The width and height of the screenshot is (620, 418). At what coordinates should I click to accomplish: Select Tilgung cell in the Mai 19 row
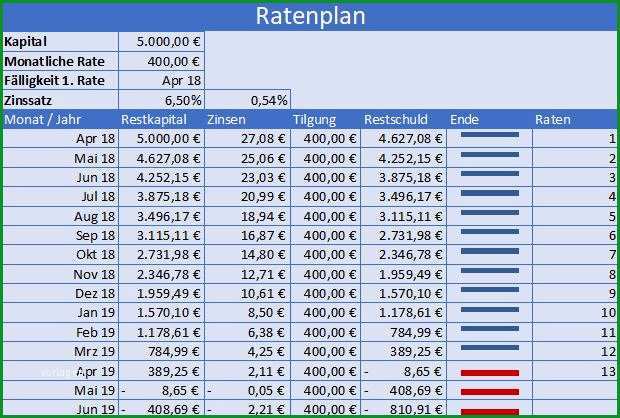click(x=326, y=391)
